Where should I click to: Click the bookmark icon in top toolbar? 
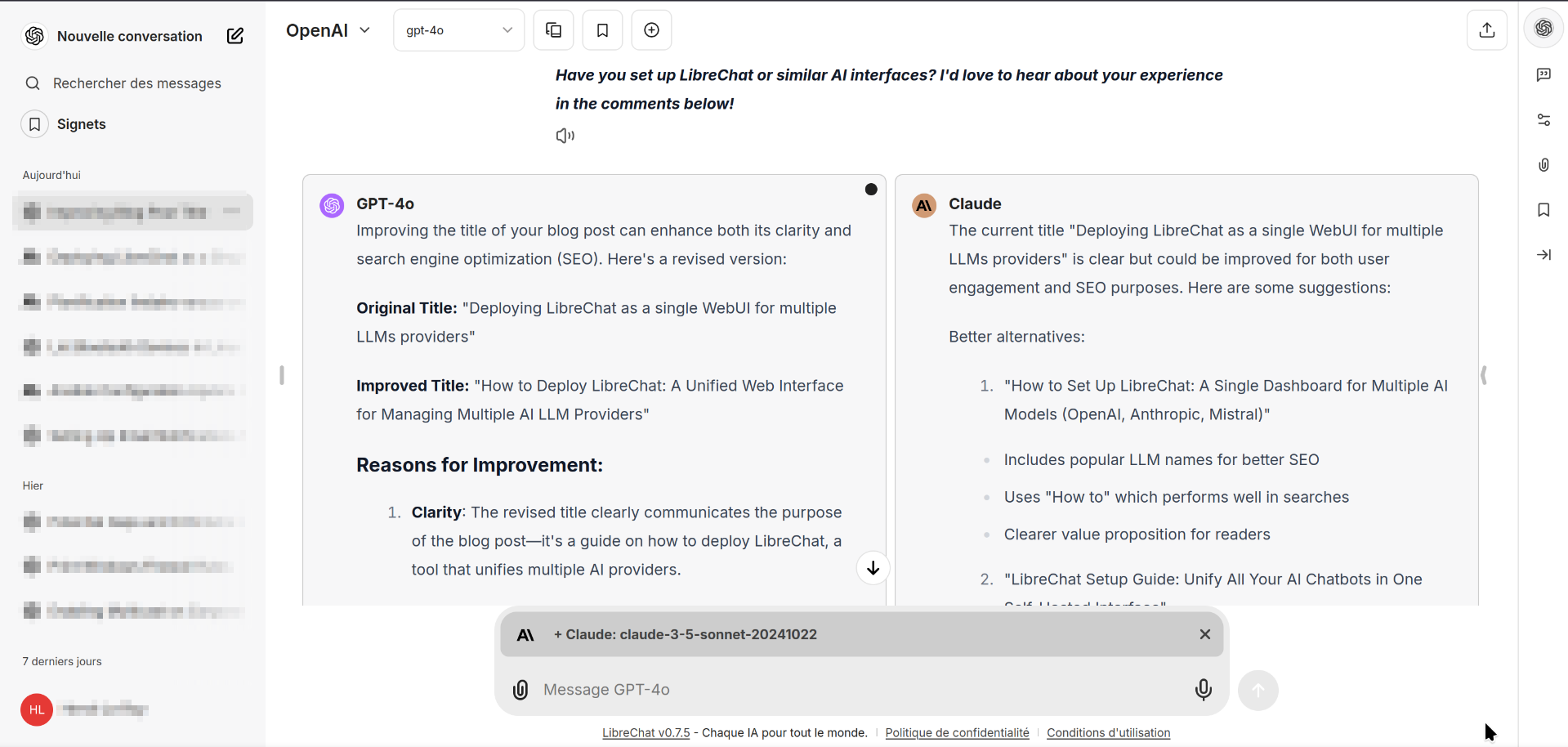602,30
